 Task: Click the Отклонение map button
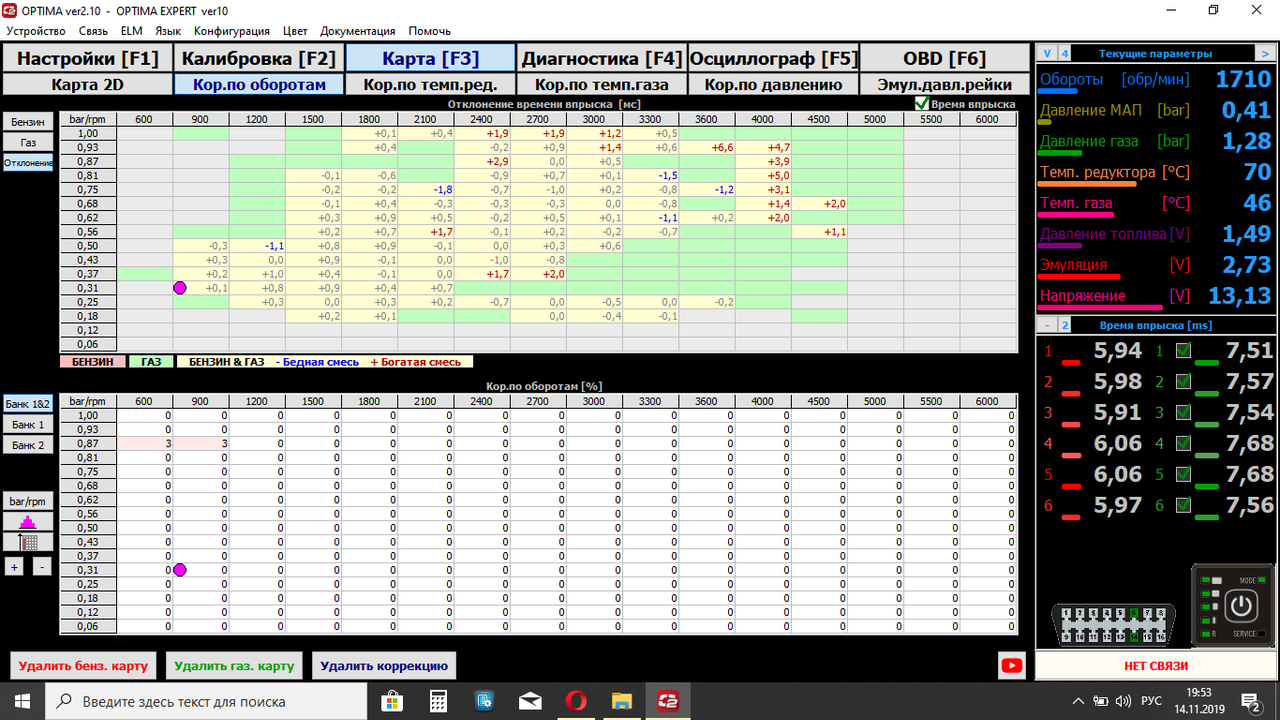[28, 163]
